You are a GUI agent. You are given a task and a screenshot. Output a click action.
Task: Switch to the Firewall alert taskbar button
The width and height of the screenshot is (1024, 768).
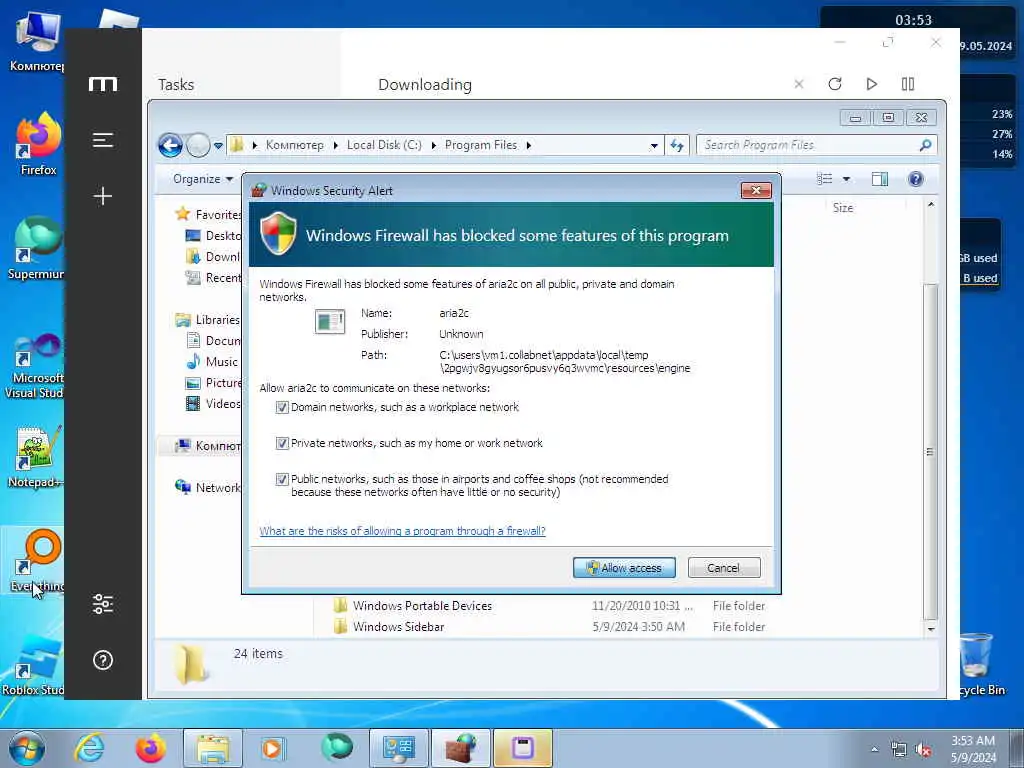(x=461, y=748)
